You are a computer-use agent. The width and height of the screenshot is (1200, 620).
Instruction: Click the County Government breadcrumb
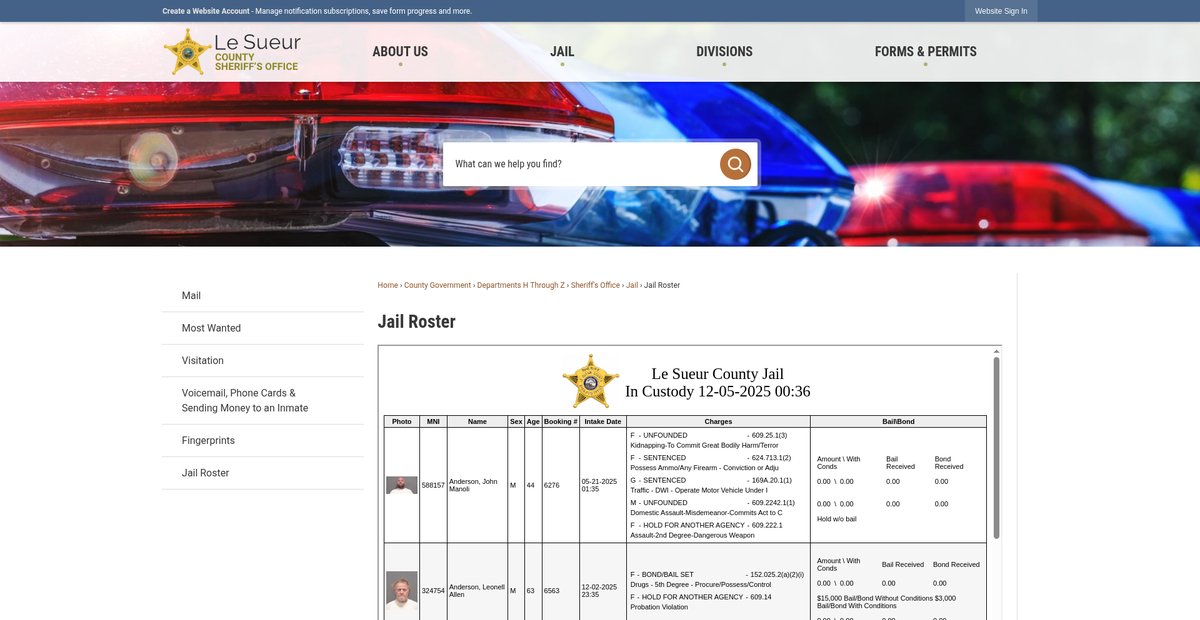[437, 285]
